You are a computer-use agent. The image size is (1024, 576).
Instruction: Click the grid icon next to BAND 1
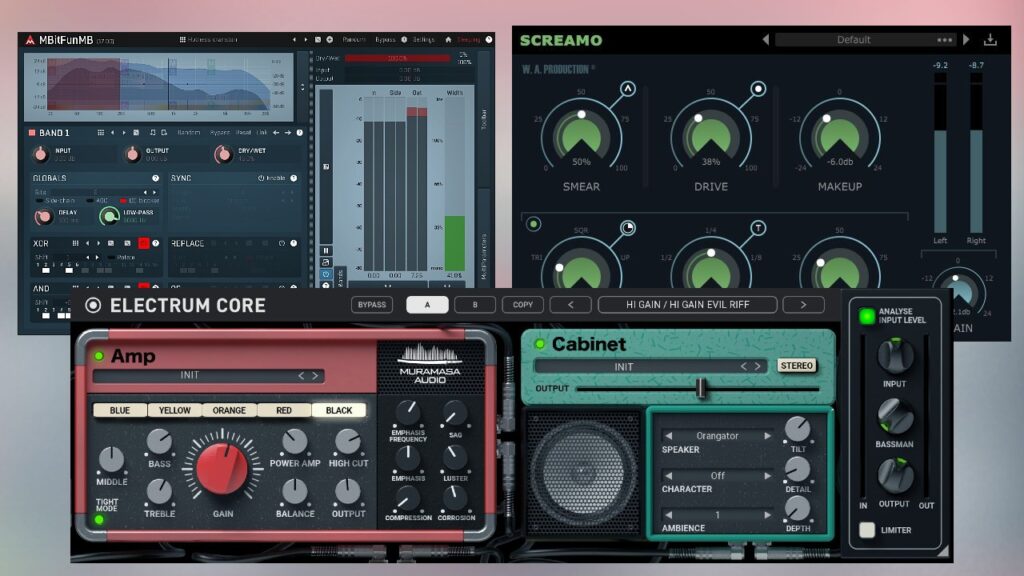click(101, 133)
